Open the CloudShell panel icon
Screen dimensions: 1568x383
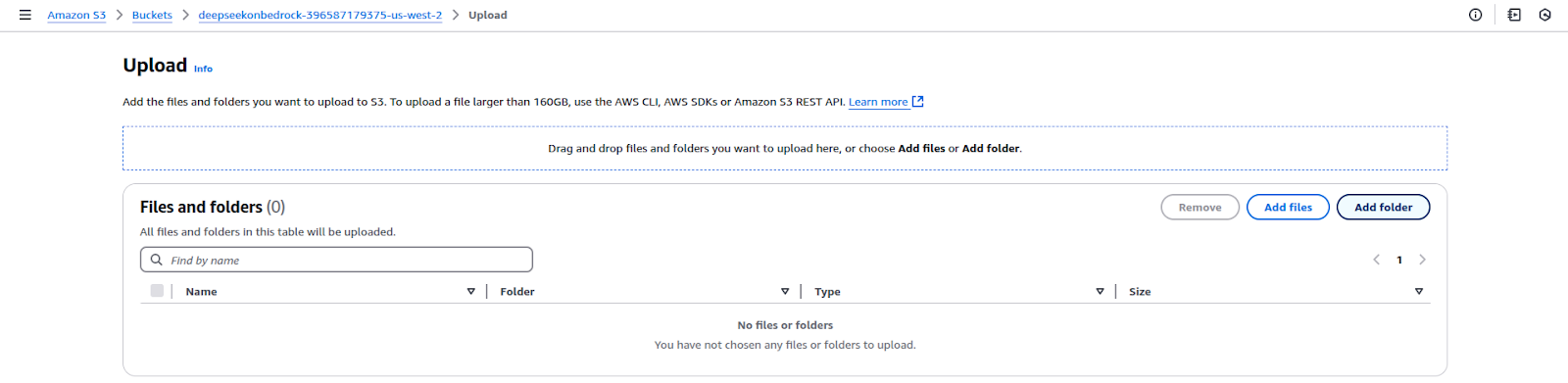(1514, 15)
